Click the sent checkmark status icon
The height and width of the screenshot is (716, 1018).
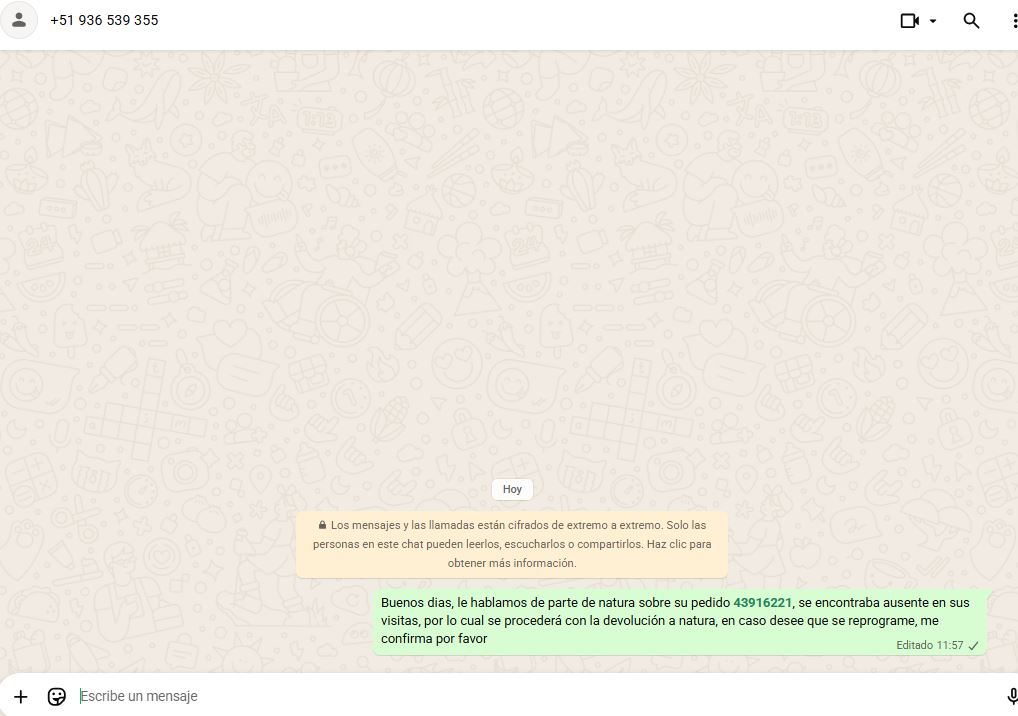[974, 646]
